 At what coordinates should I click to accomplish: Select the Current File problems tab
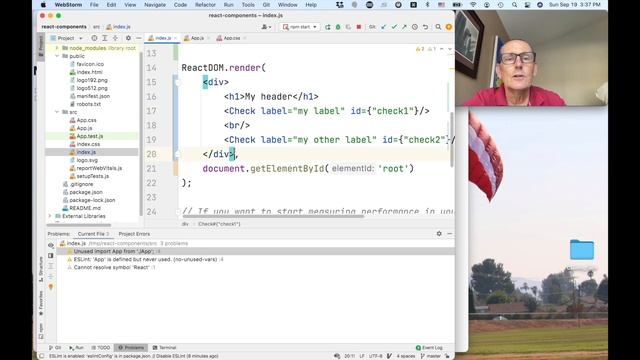pos(93,234)
